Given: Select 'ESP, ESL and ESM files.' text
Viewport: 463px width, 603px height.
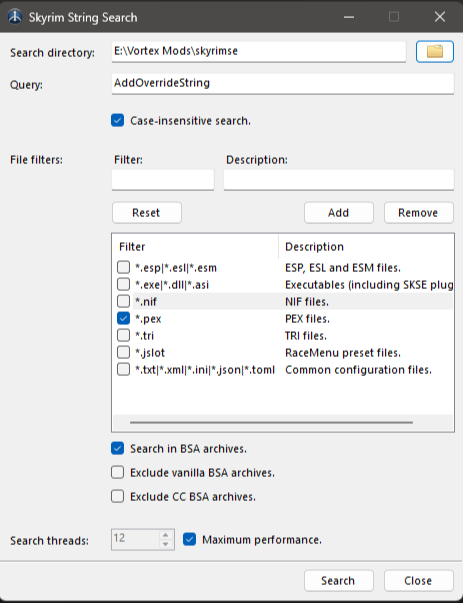Looking at the screenshot, I should tap(343, 268).
